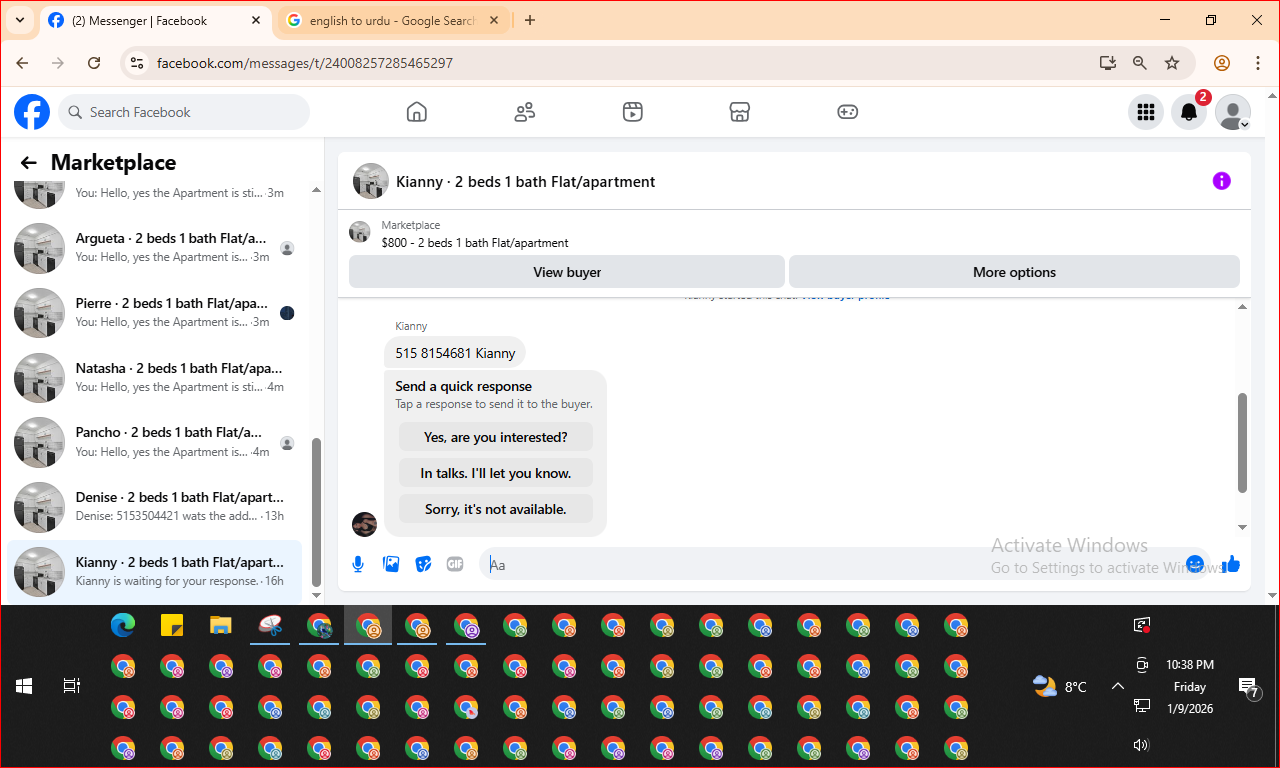Open the account profile avatar menu
The width and height of the screenshot is (1280, 768).
coord(1232,112)
